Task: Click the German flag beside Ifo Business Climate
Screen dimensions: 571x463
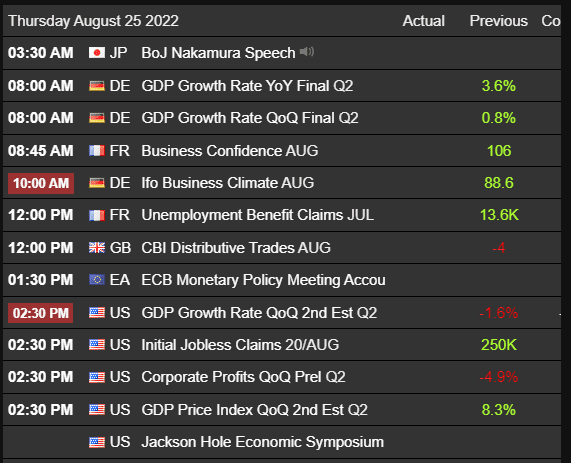Action: 97,183
